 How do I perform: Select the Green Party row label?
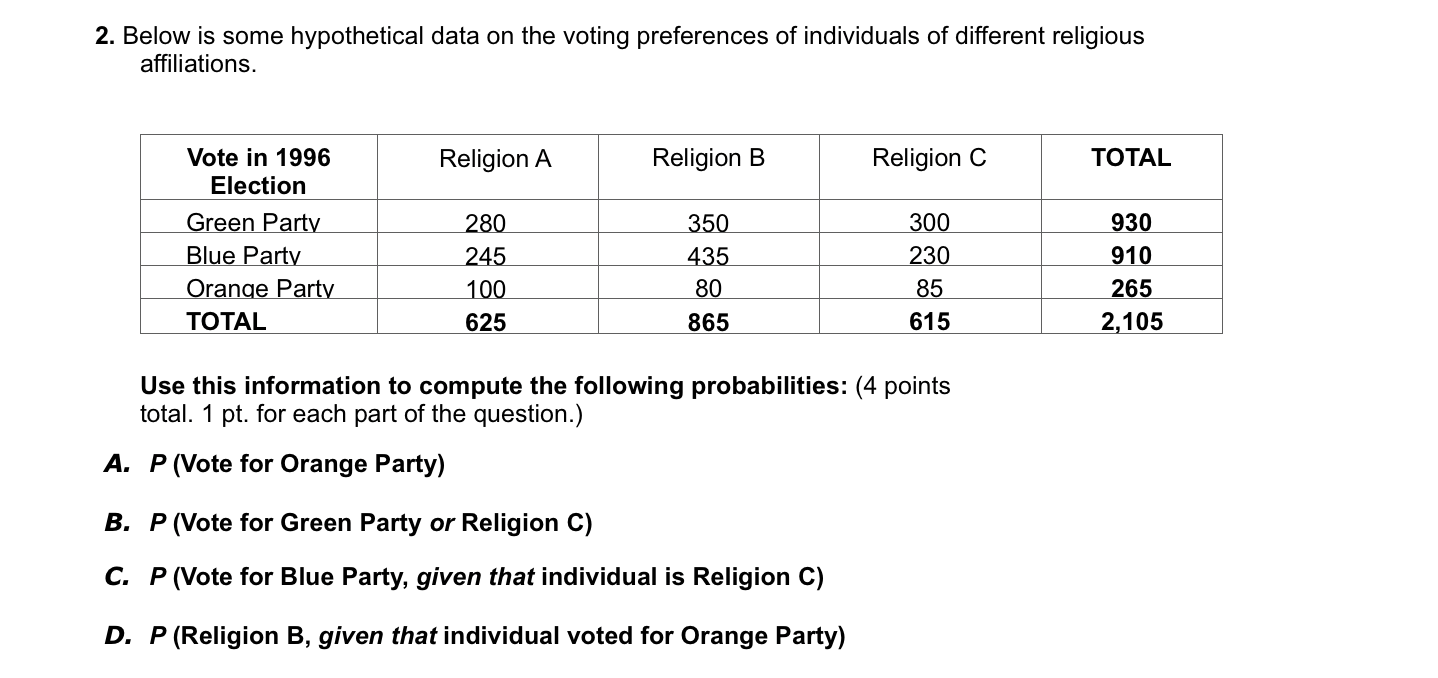click(253, 222)
